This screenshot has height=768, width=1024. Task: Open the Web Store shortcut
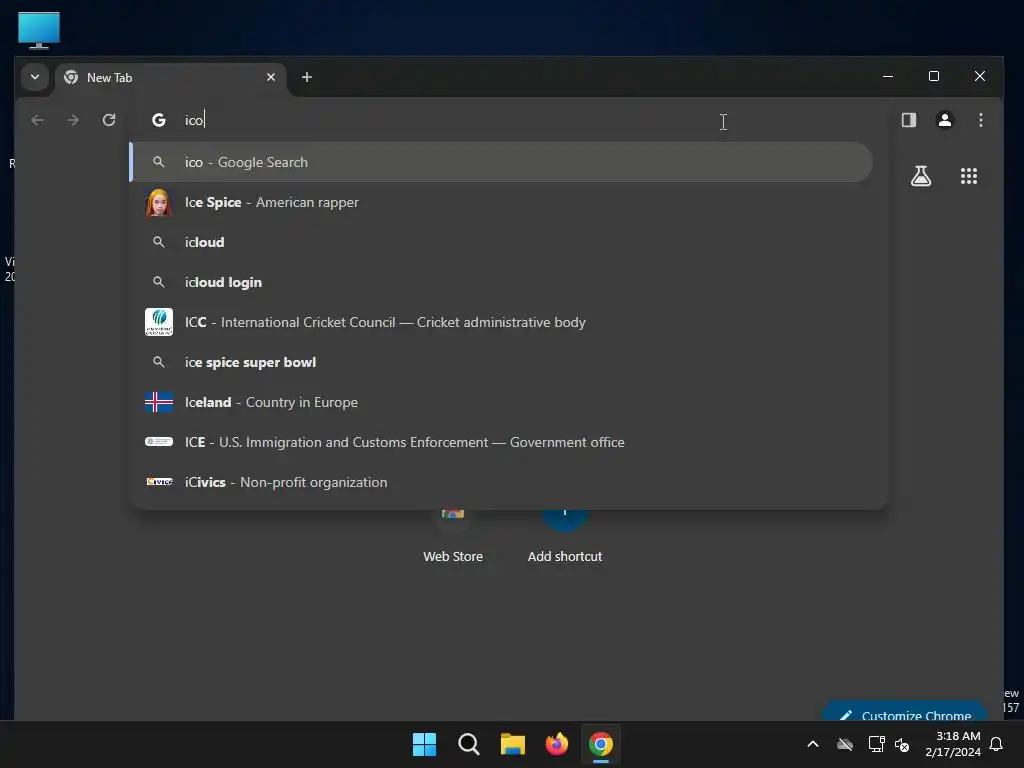453,537
